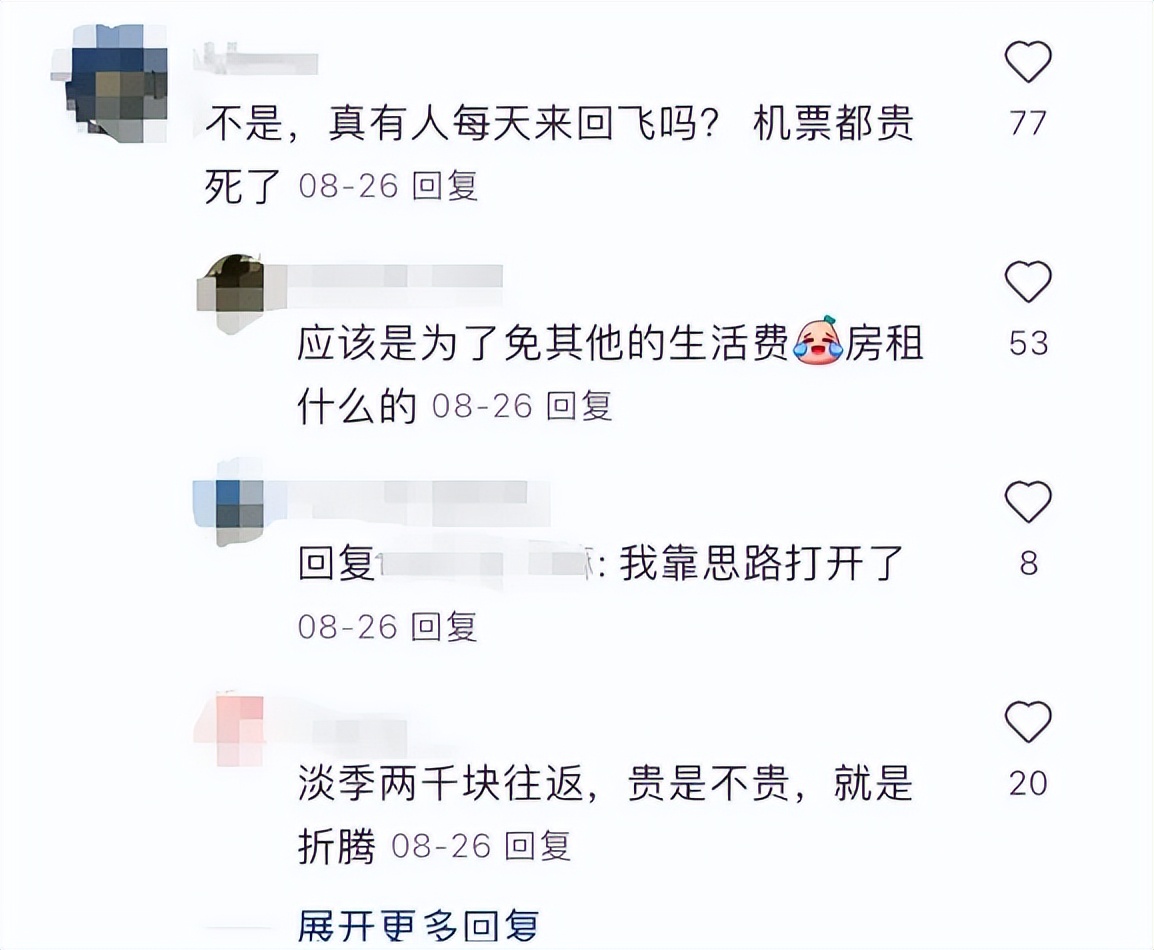Screen dimensions: 1154x950
Task: Like the comment with 53 likes
Action: pos(1028,282)
